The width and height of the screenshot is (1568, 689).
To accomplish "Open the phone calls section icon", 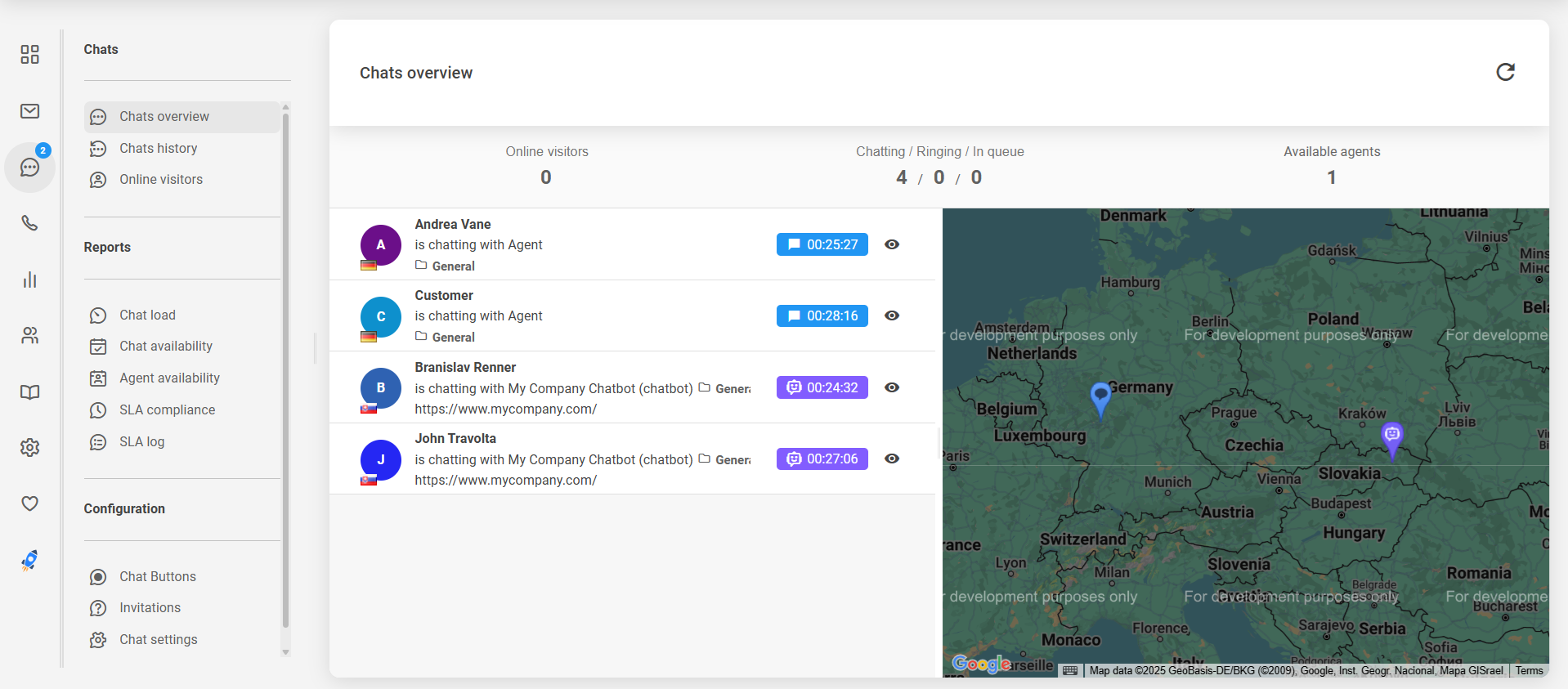I will click(30, 223).
